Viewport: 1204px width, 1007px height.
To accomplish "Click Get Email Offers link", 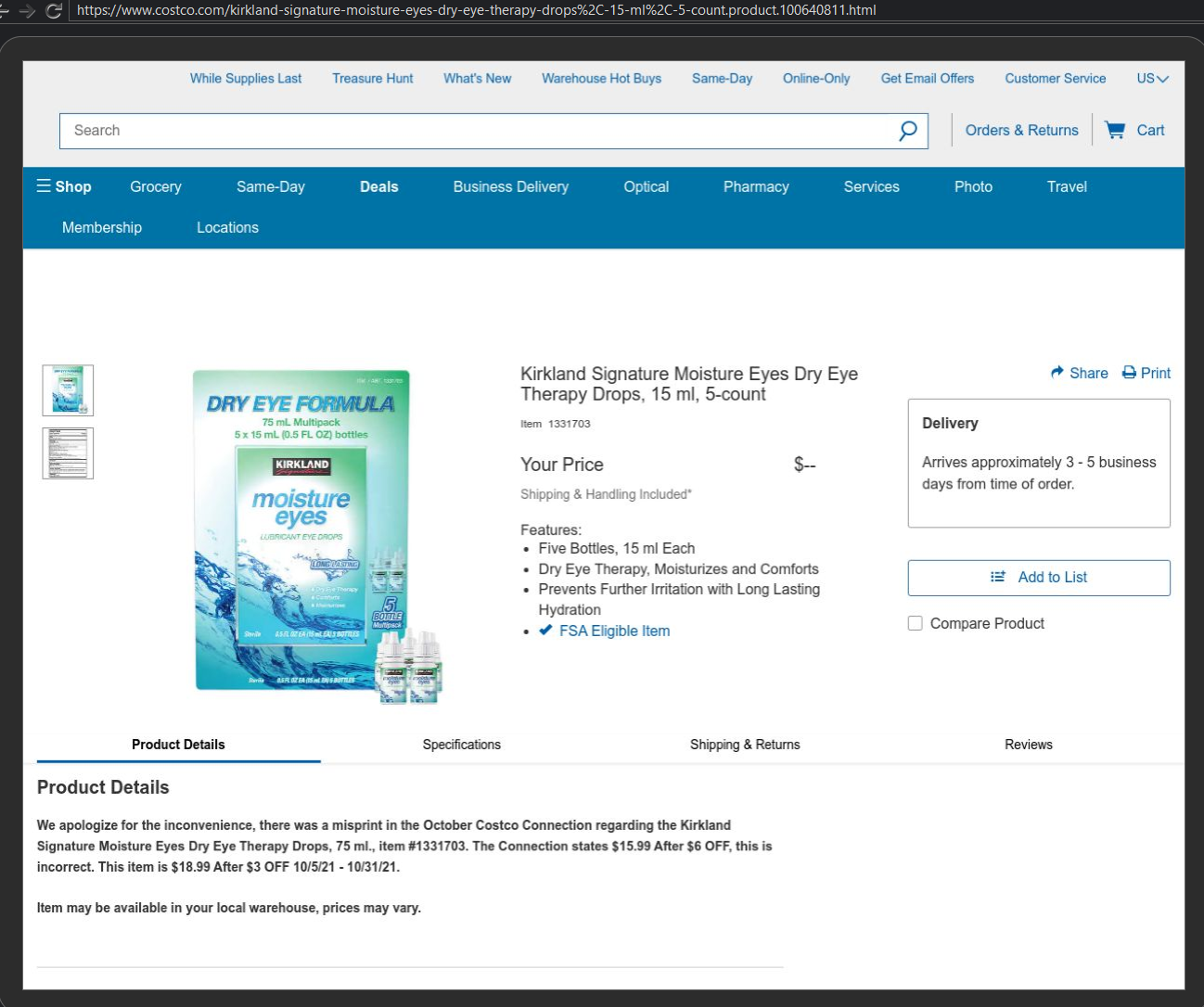I will pos(928,79).
